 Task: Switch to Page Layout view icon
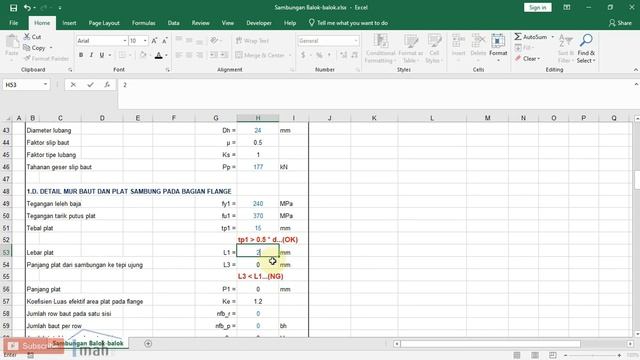[x=535, y=355]
